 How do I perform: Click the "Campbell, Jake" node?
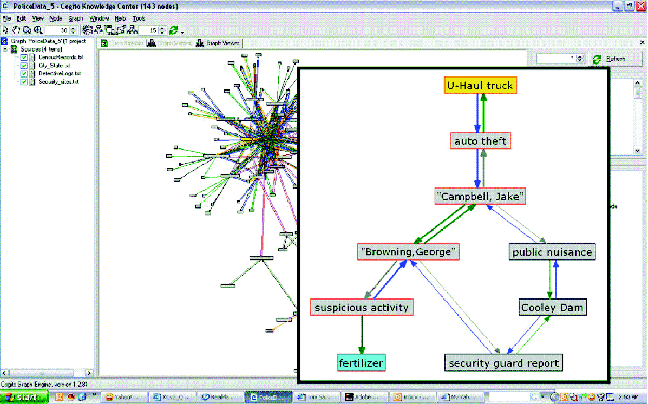(481, 196)
